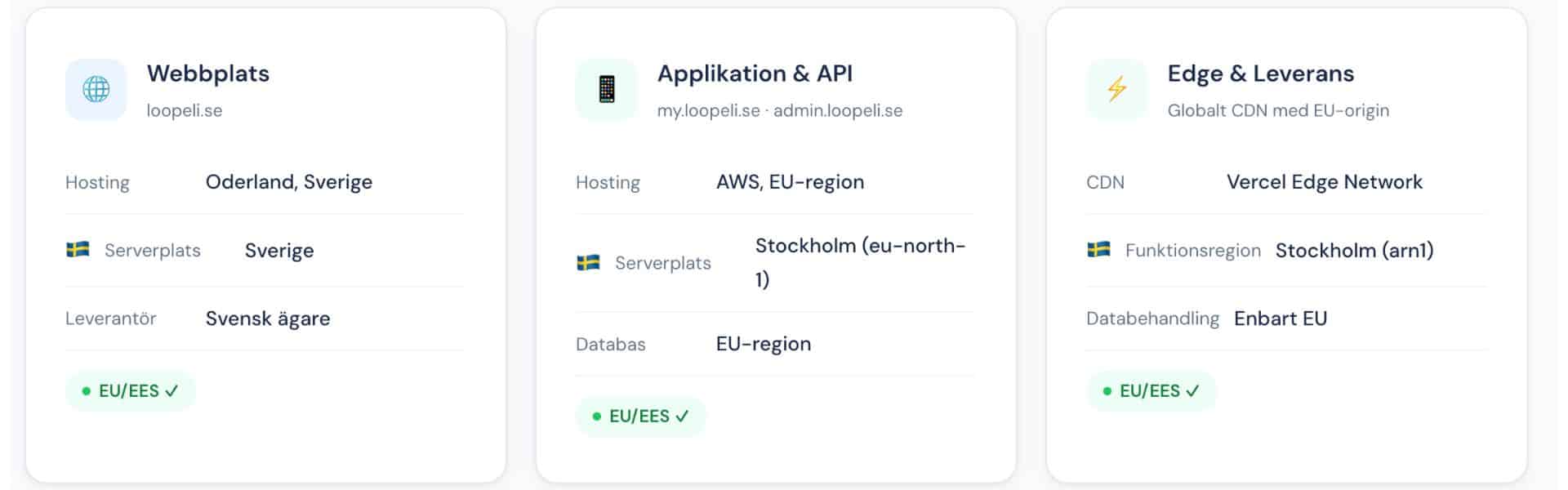Click the EU/EES badge under Databehandling
This screenshot has height=490, width=1568.
click(1151, 391)
